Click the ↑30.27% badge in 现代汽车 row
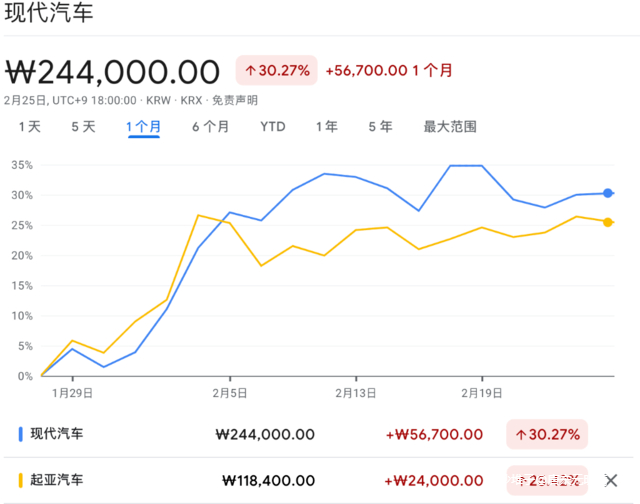This screenshot has width=640, height=504. coord(547,434)
